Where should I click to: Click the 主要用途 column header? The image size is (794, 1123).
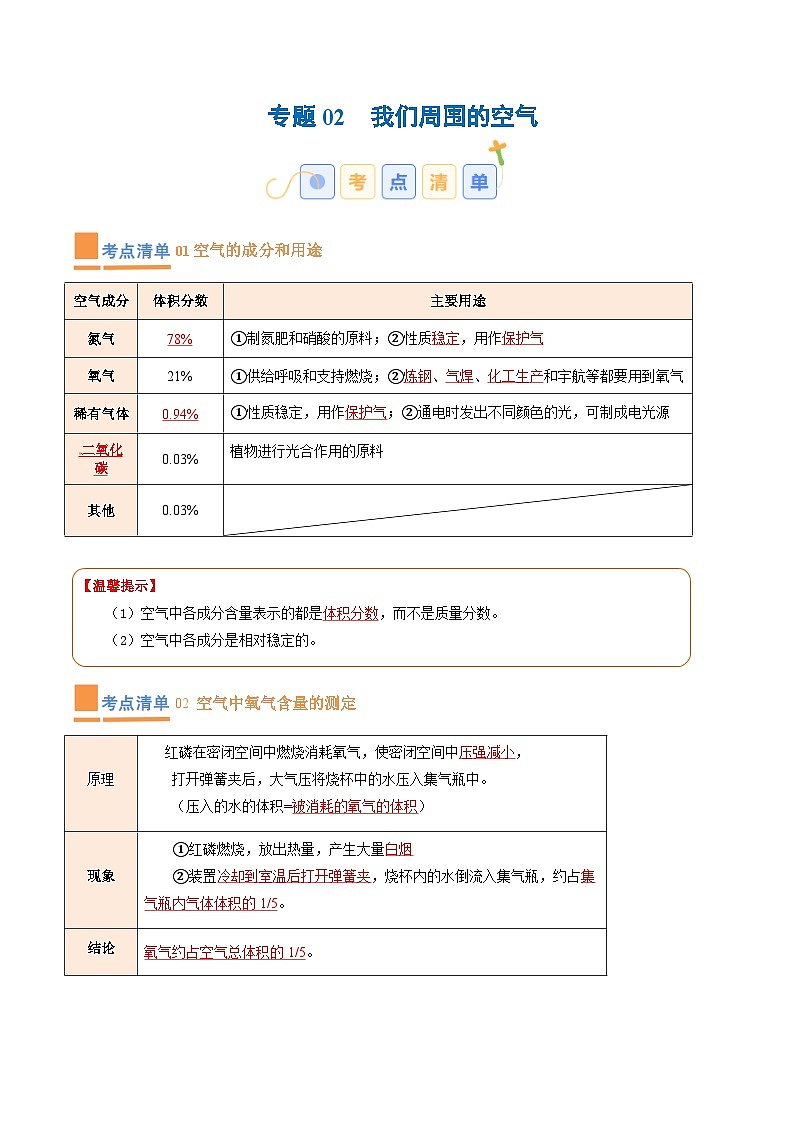pyautogui.click(x=457, y=301)
